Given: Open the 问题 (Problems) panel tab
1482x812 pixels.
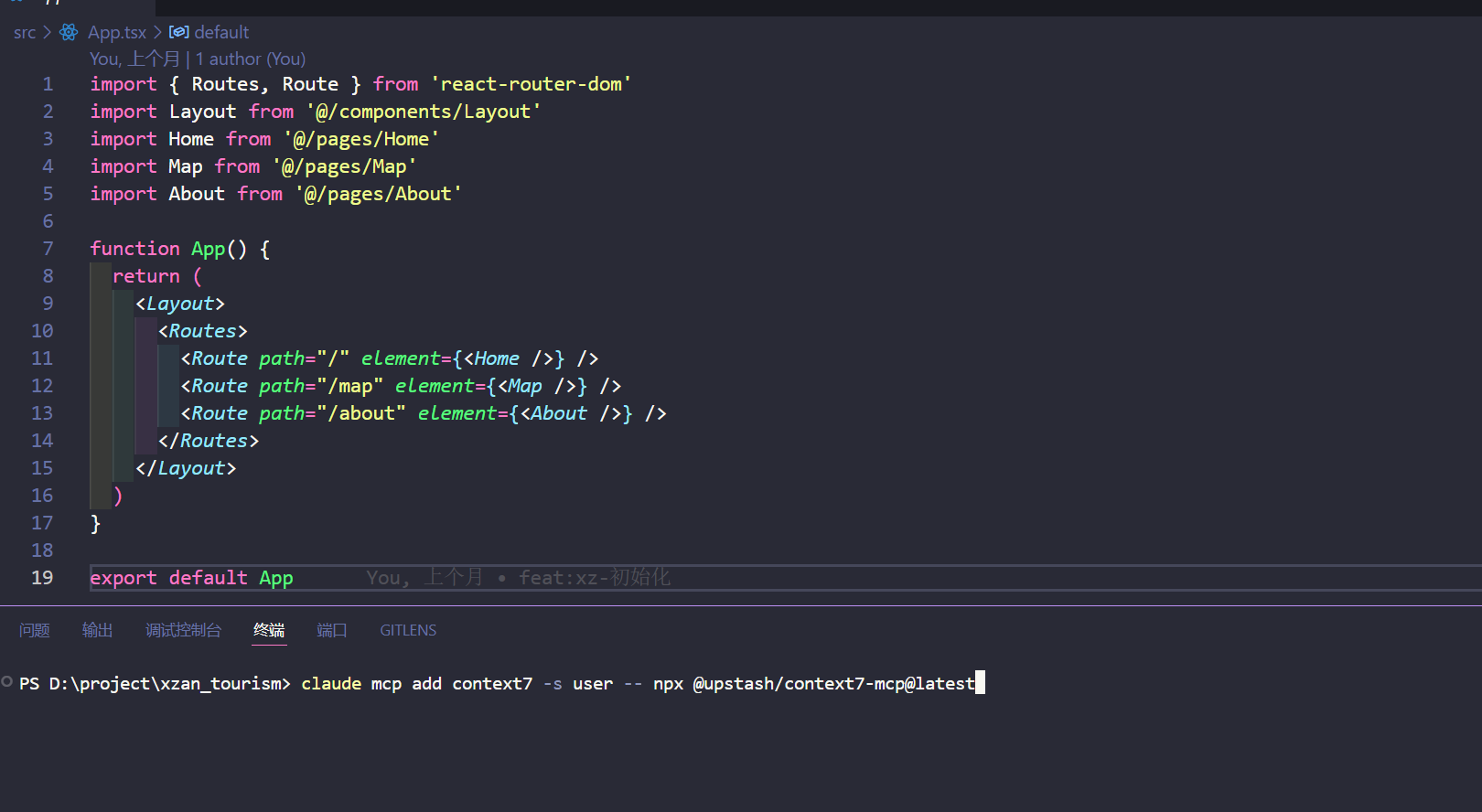Looking at the screenshot, I should (35, 630).
